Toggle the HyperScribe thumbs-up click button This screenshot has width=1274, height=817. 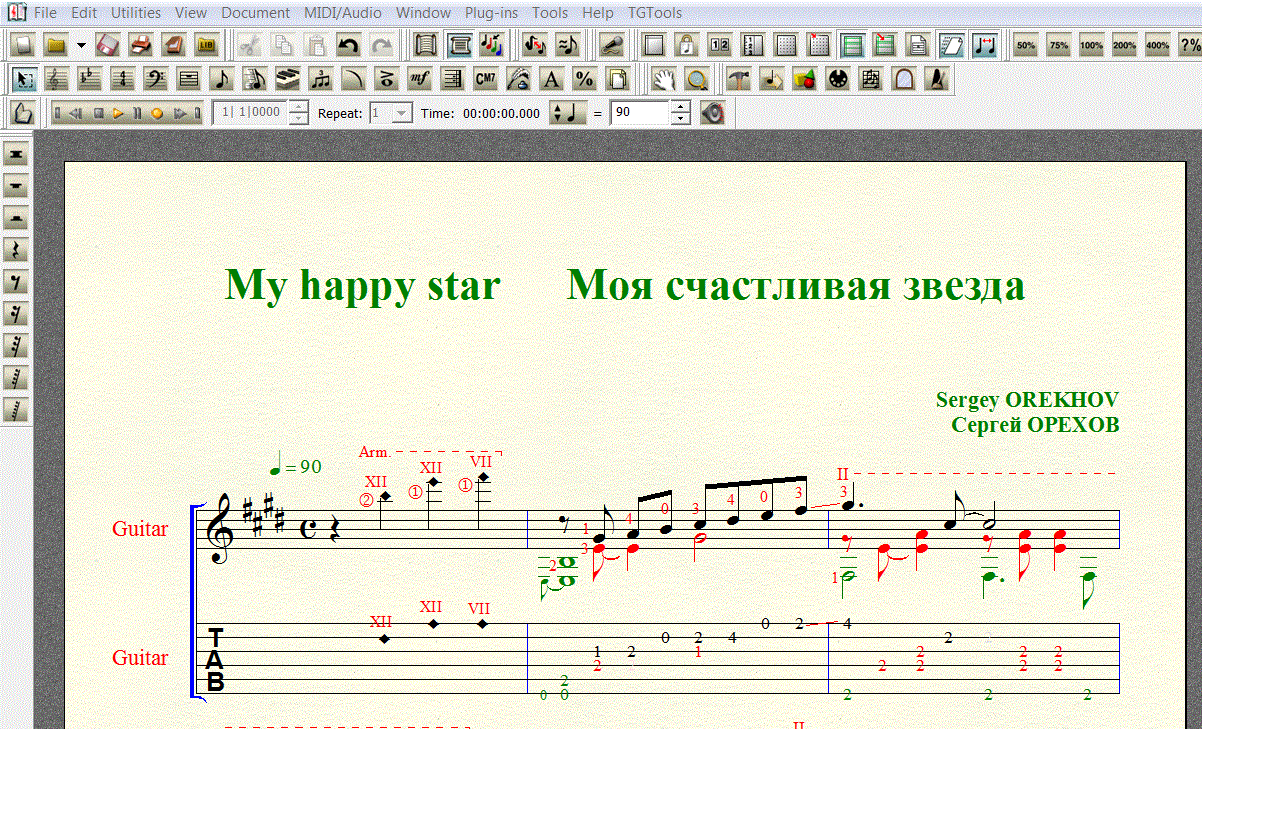click(24, 113)
